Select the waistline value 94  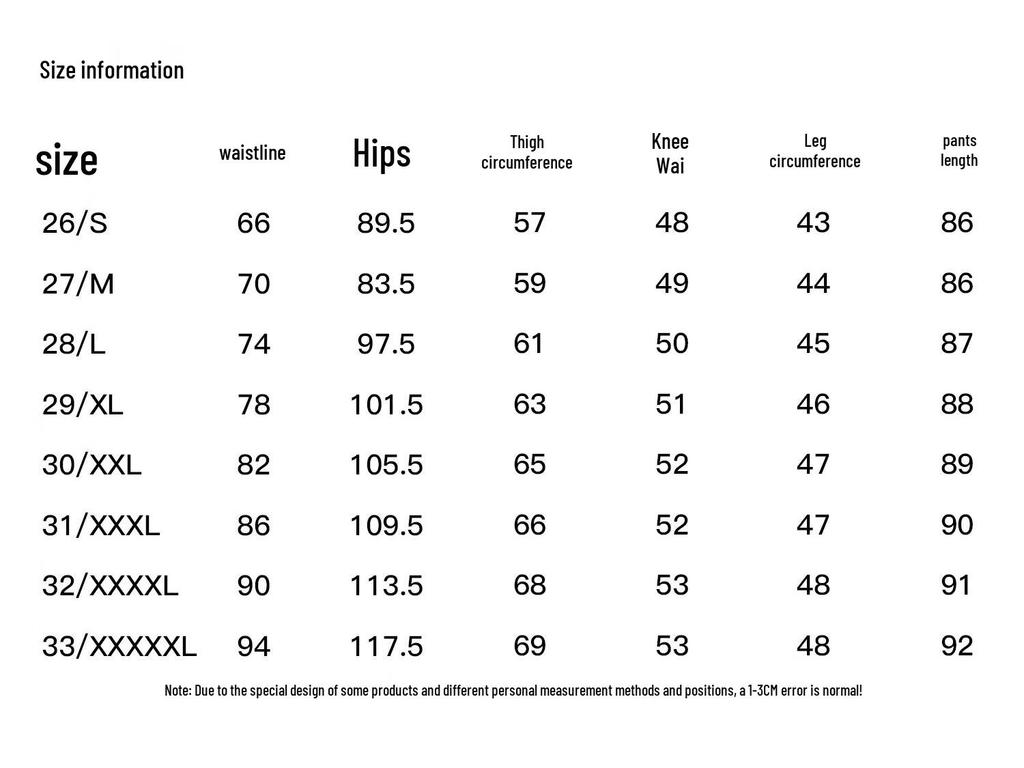click(254, 647)
